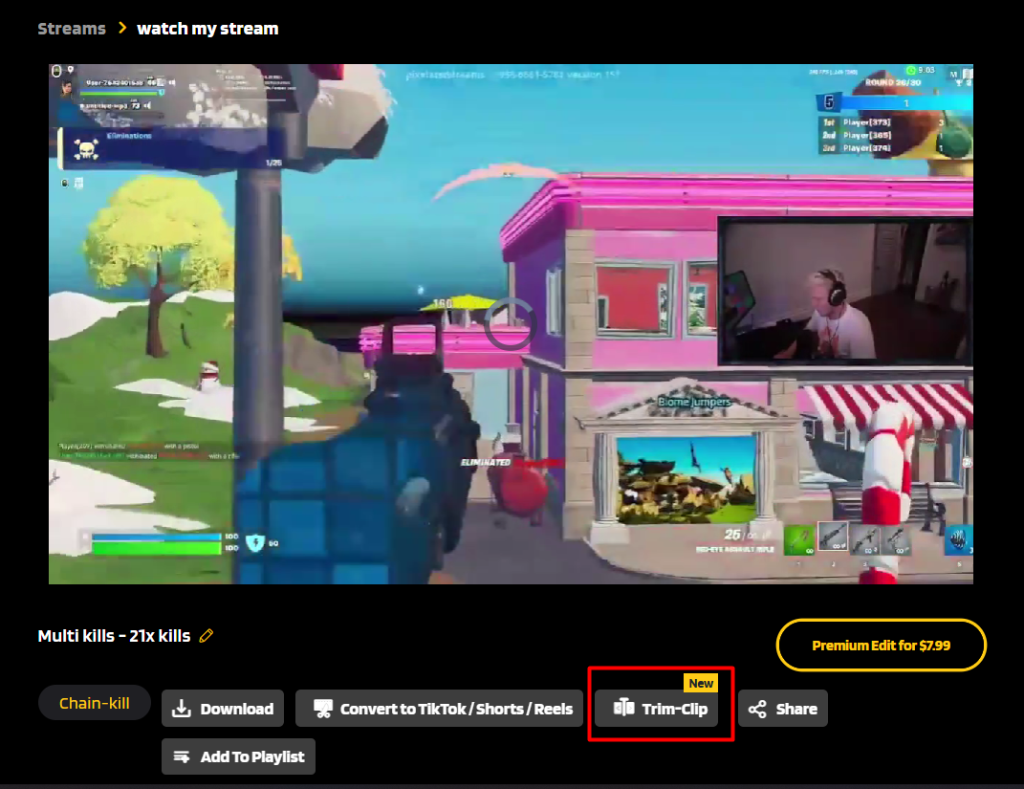Click the trim-clip icon
The width and height of the screenshot is (1024, 789).
tap(624, 707)
